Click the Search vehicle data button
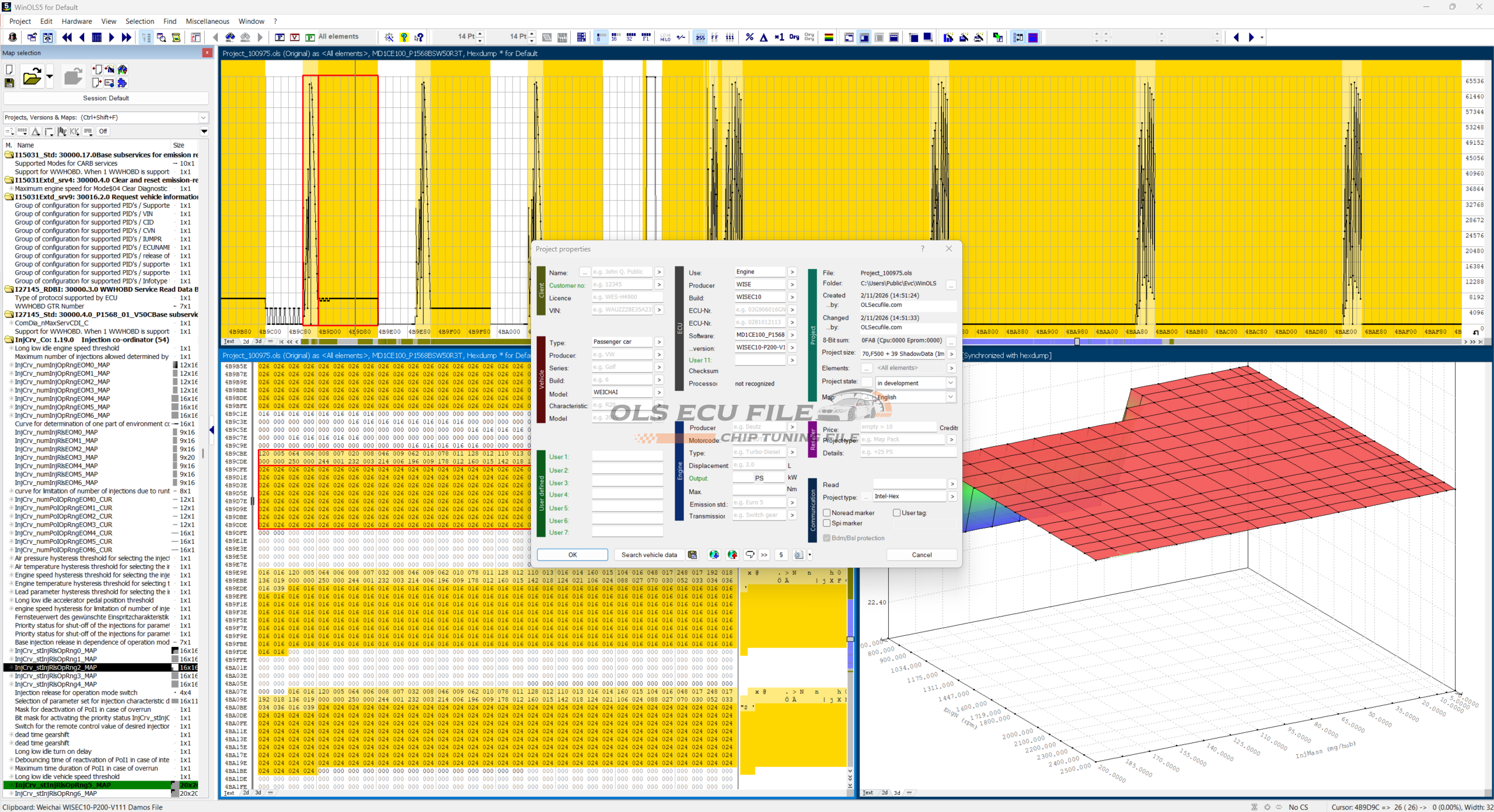Image resolution: width=1494 pixels, height=812 pixels. (649, 555)
